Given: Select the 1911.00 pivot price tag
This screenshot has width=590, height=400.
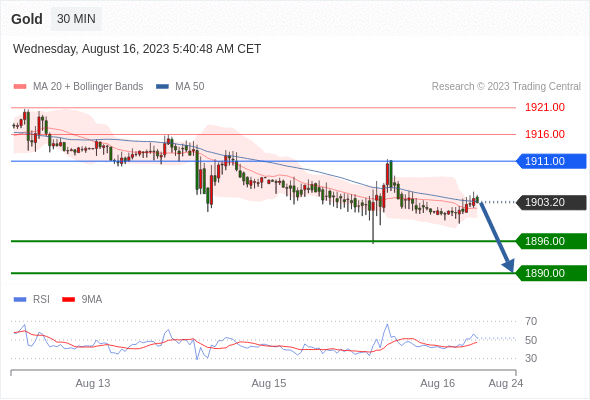Looking at the screenshot, I should pyautogui.click(x=551, y=161).
